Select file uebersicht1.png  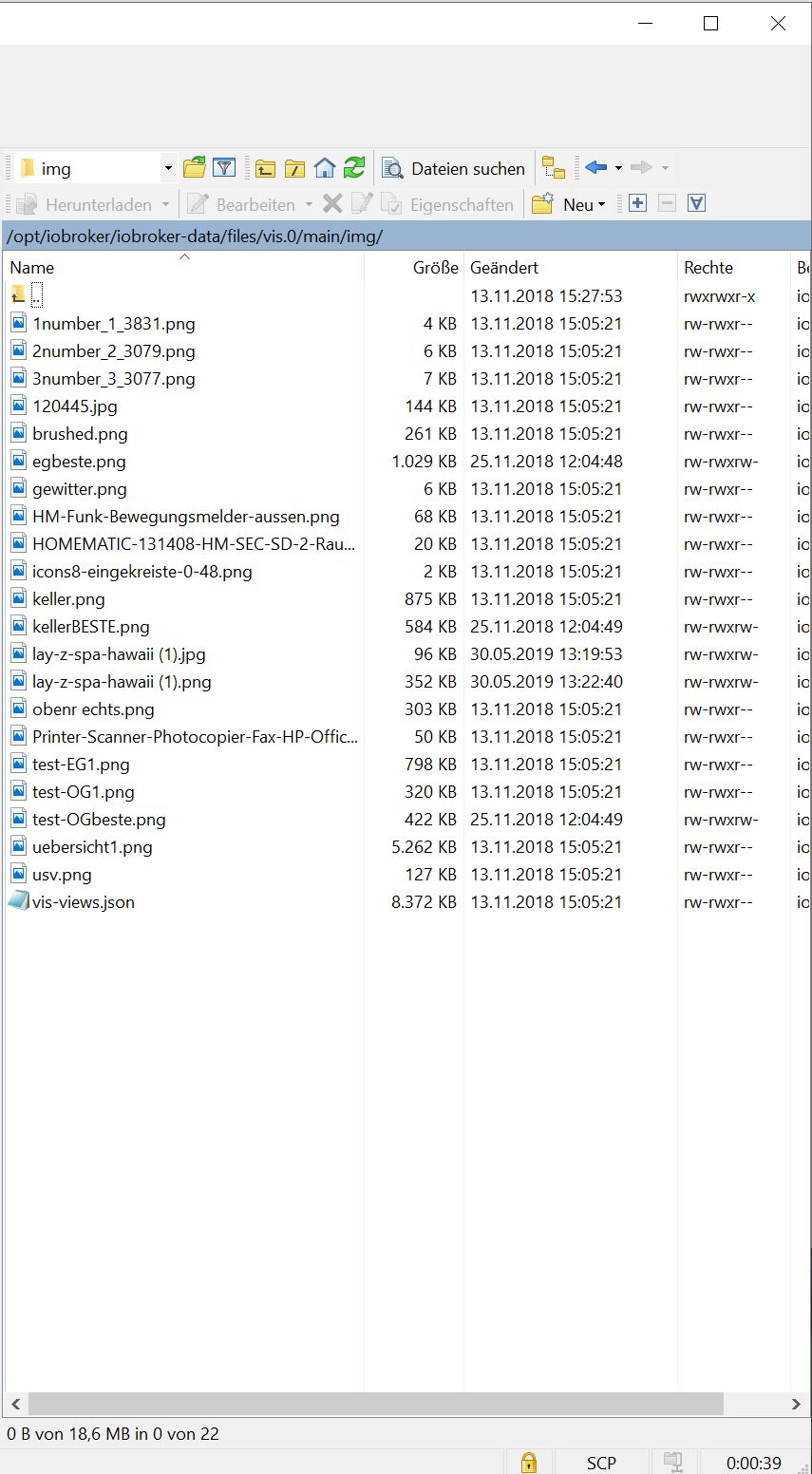click(x=92, y=847)
